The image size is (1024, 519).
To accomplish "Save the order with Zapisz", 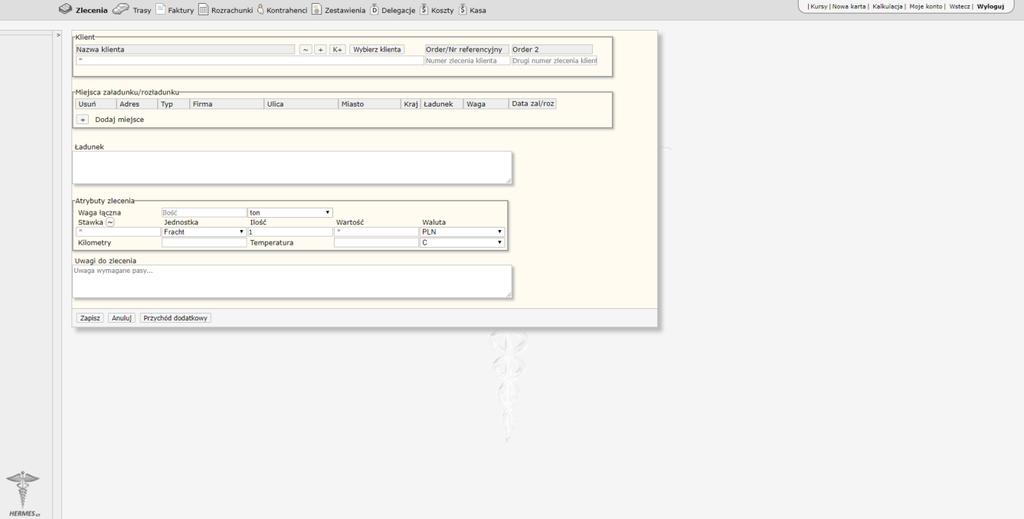I will coord(89,318).
